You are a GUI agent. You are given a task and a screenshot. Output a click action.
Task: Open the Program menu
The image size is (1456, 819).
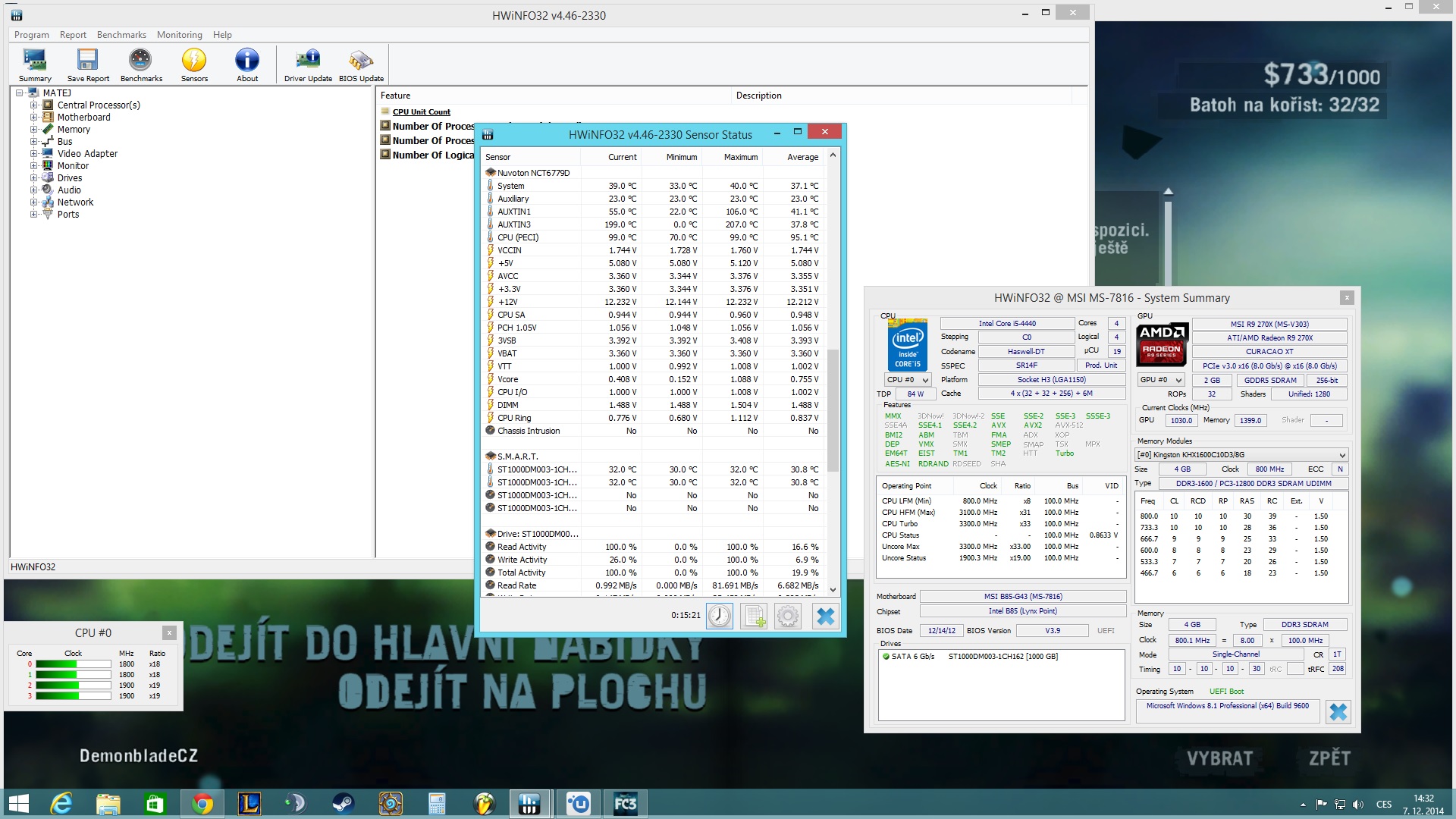pyautogui.click(x=31, y=35)
